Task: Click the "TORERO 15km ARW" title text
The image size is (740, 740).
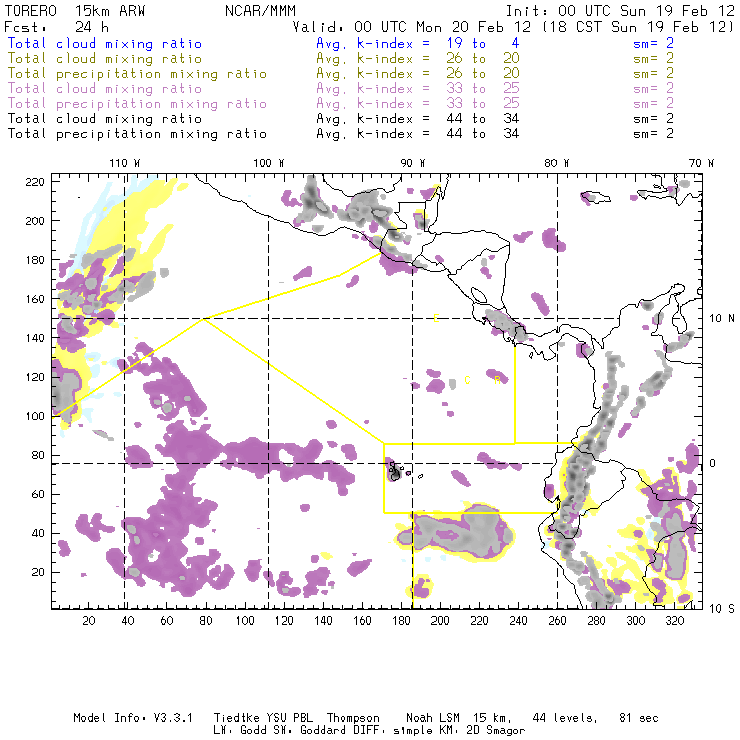Action: 75,11
